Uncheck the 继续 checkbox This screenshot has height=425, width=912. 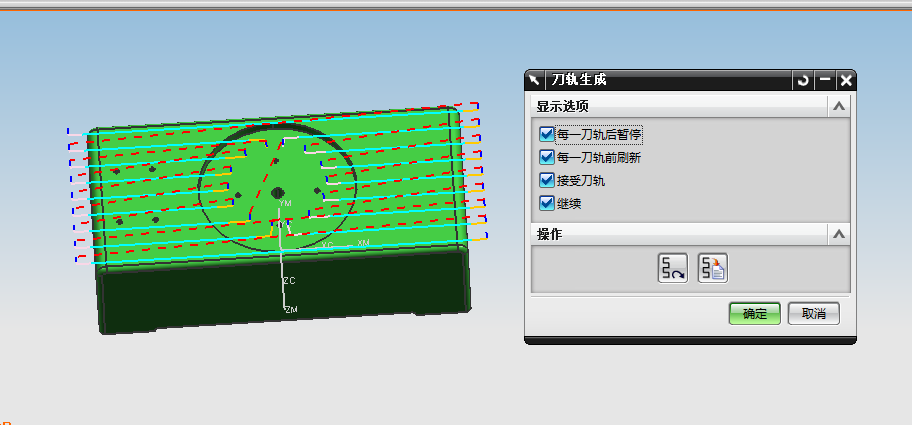click(546, 203)
